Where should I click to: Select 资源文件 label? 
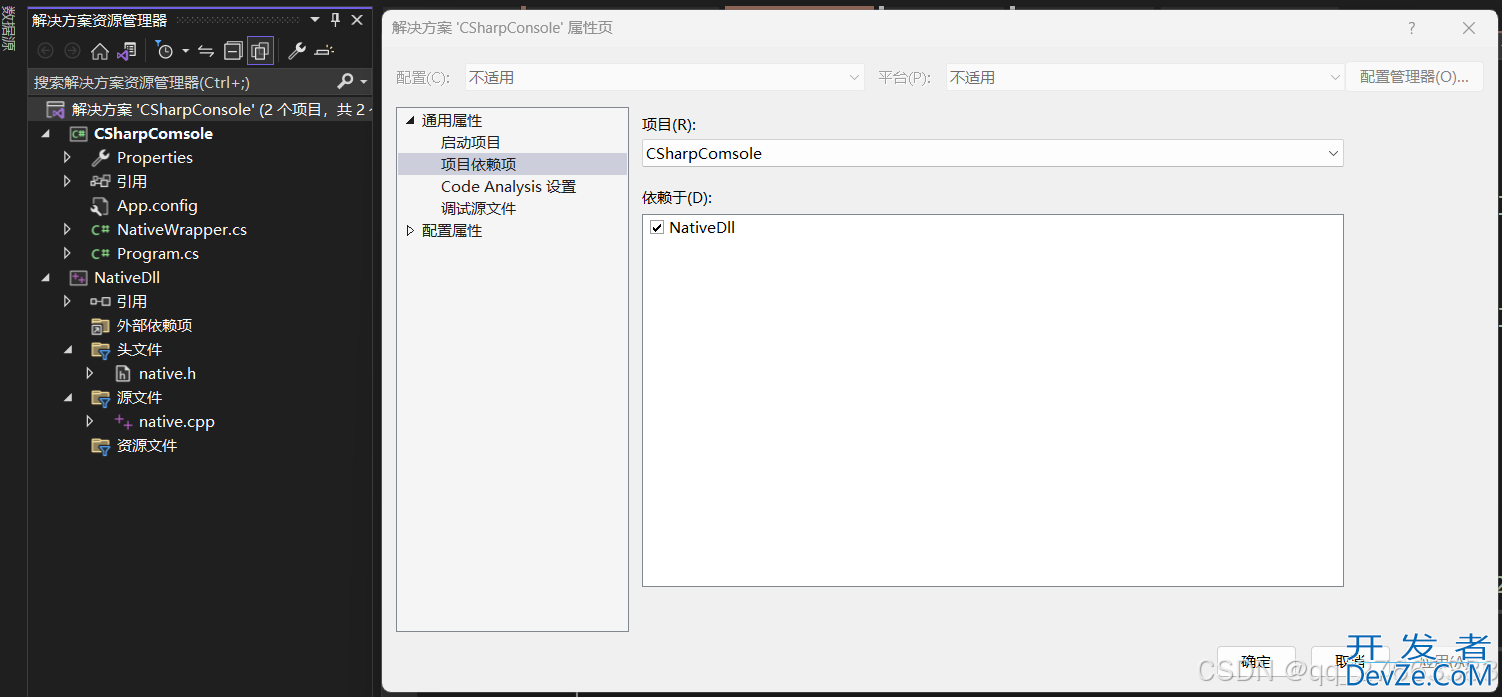[x=147, y=445]
